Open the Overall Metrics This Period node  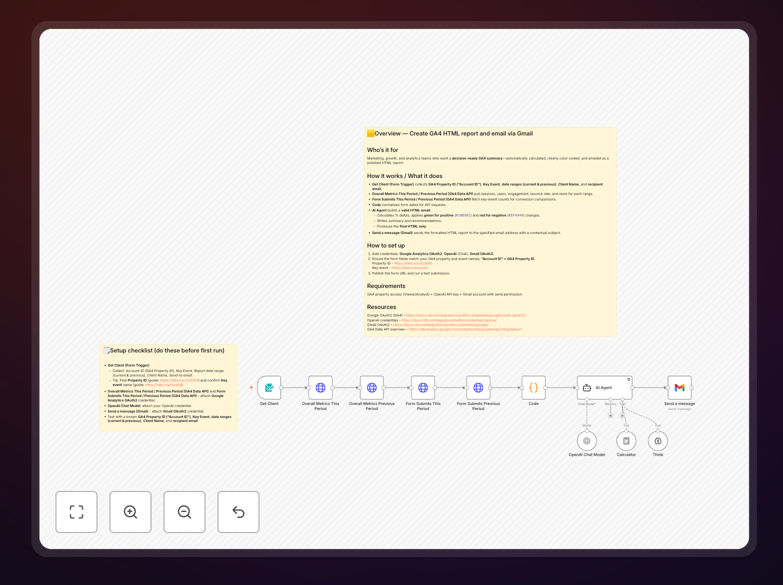[x=321, y=388]
